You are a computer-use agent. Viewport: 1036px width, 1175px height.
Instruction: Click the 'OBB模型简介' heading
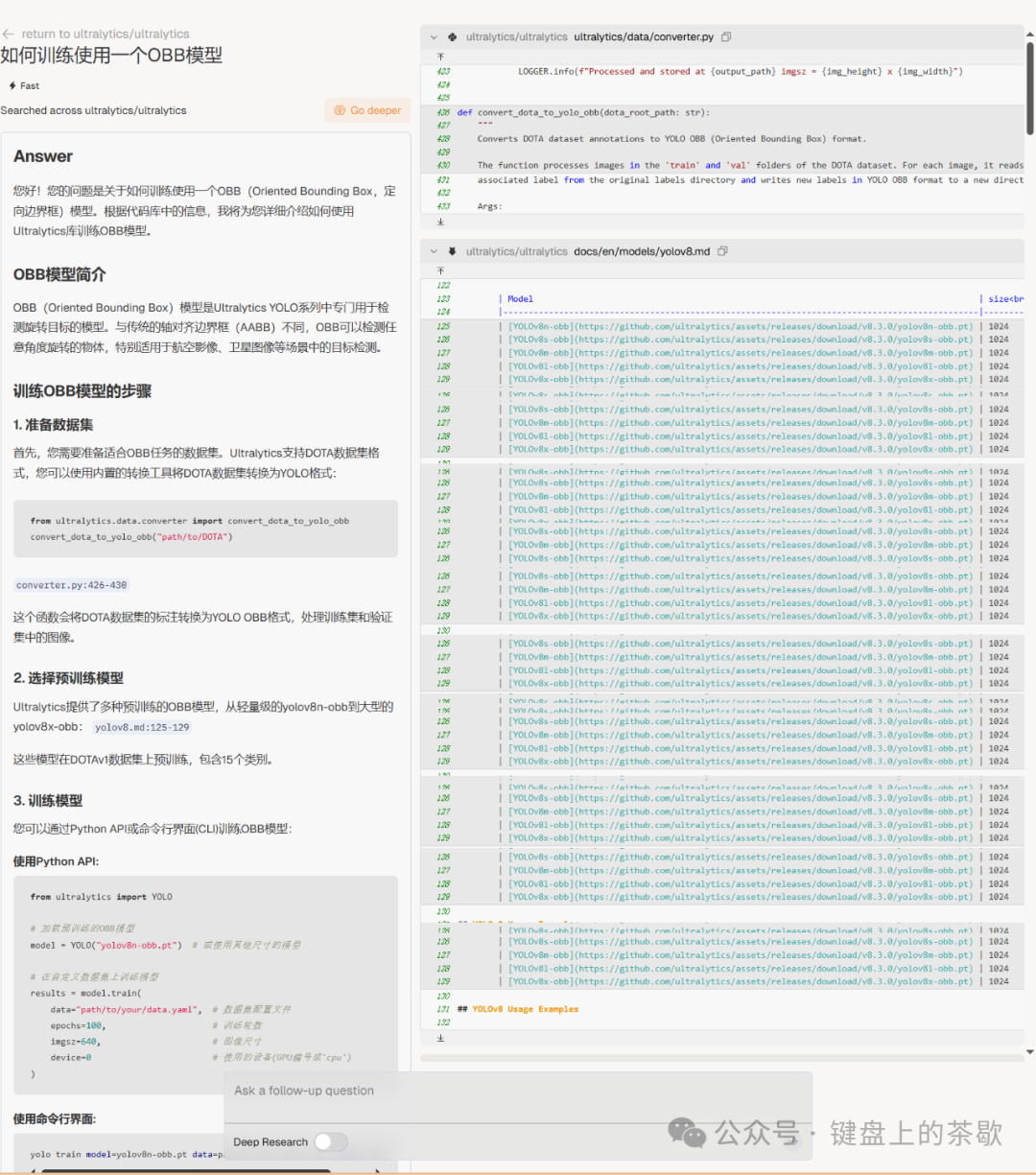(x=59, y=274)
